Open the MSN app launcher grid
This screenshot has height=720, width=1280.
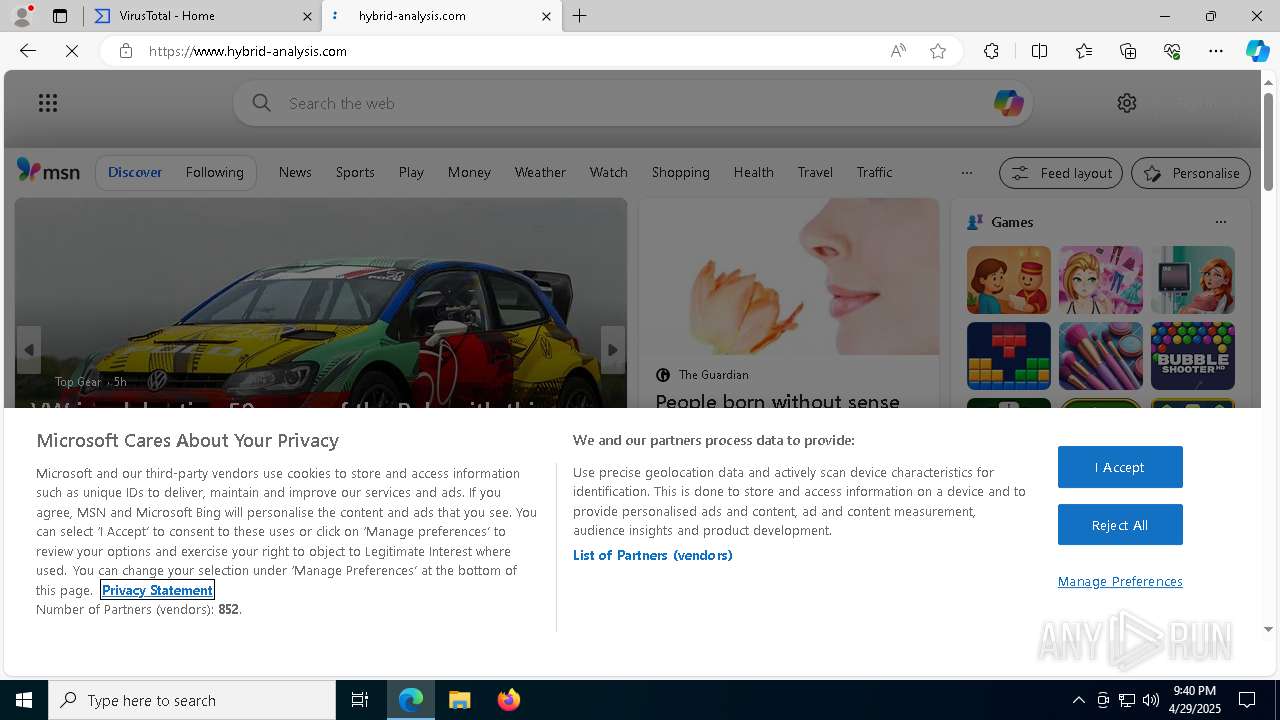pos(48,103)
